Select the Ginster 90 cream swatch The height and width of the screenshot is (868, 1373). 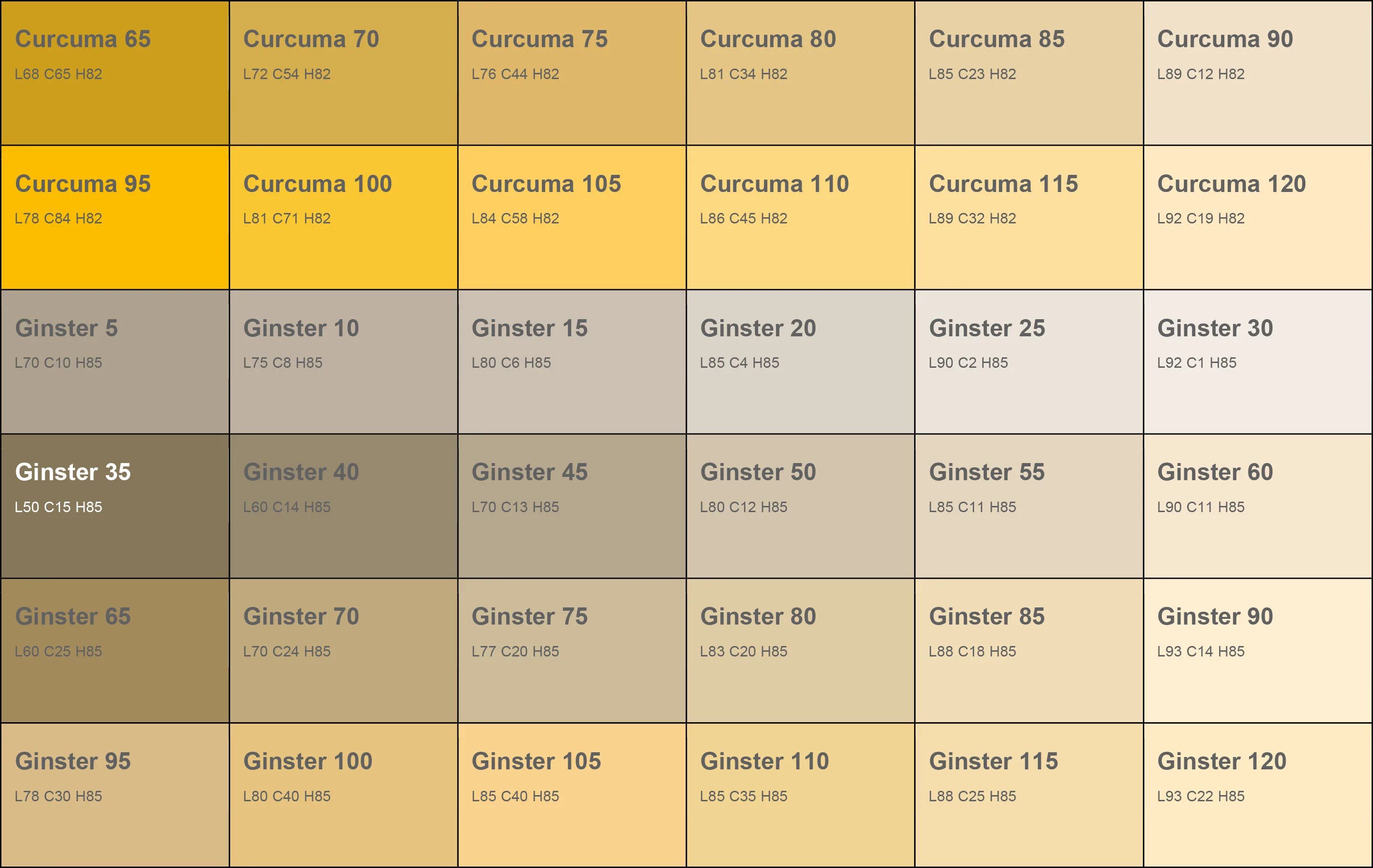pos(1257,650)
